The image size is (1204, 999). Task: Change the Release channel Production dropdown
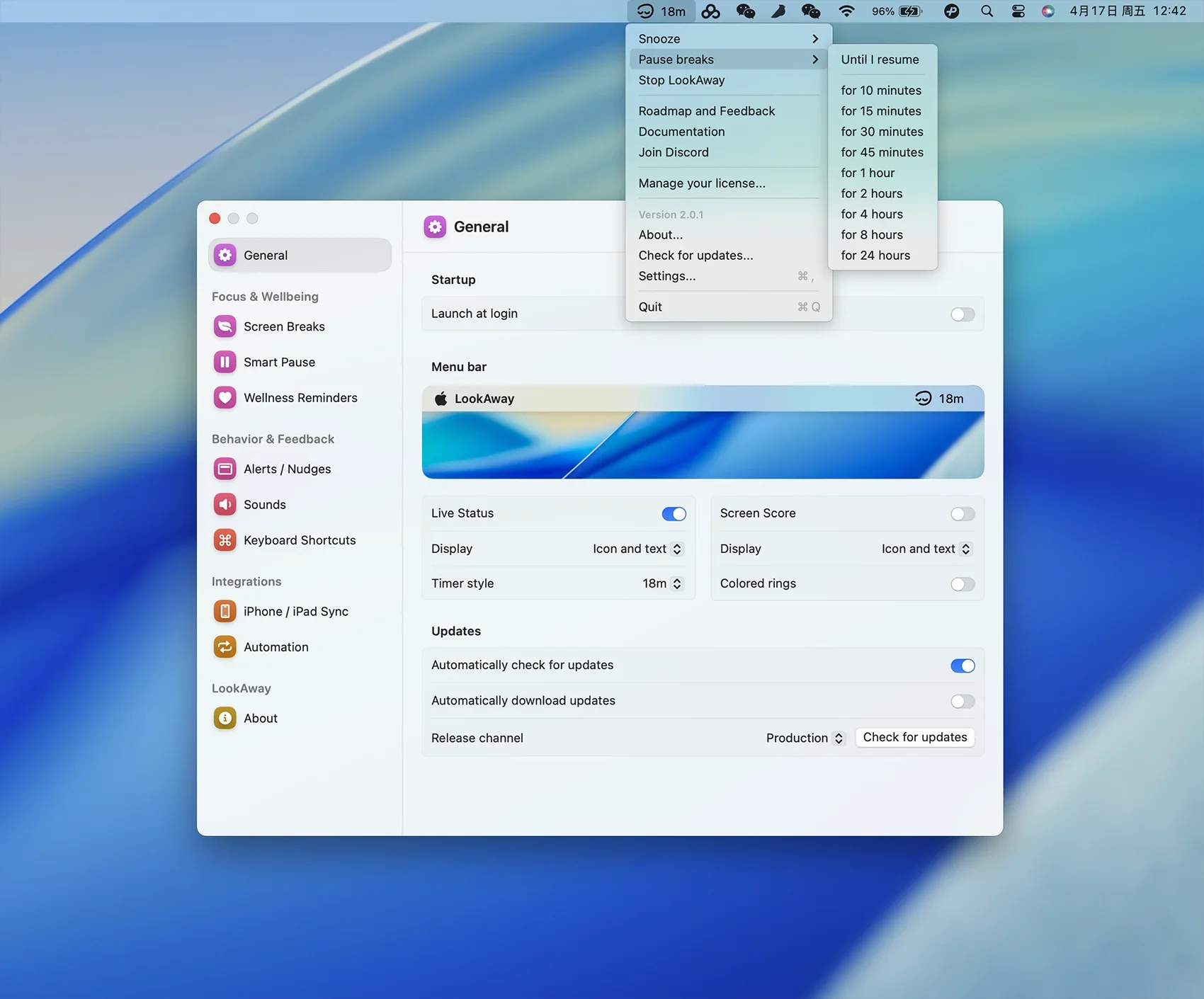(805, 738)
